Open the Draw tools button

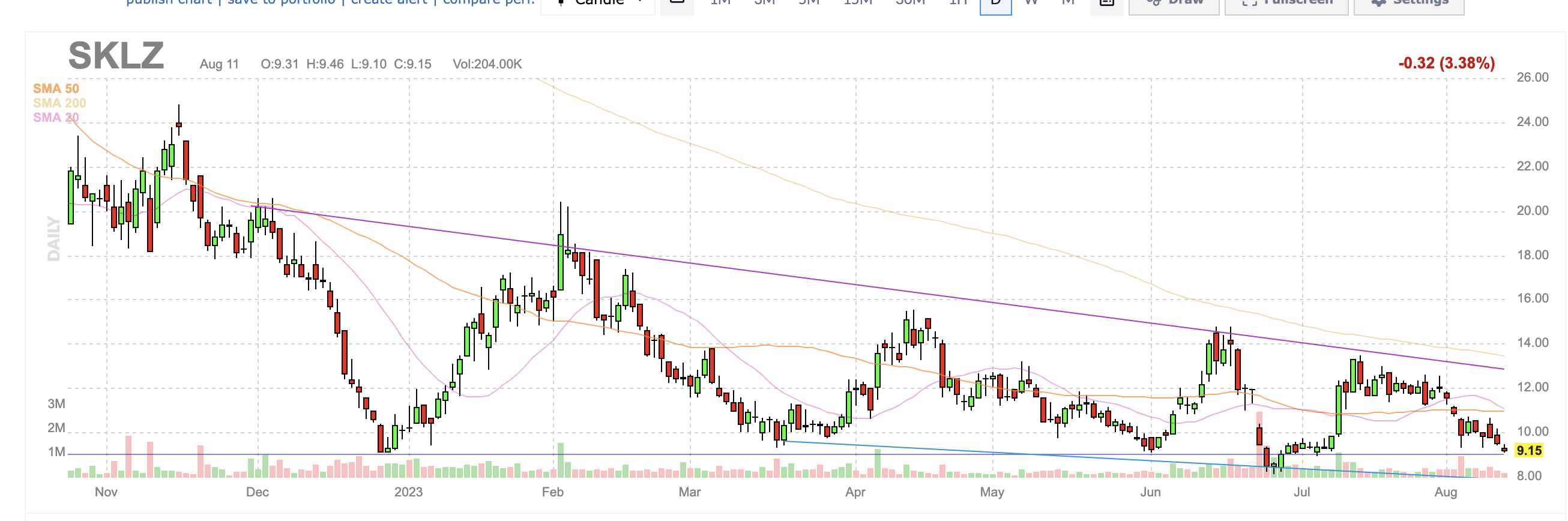click(1174, 4)
